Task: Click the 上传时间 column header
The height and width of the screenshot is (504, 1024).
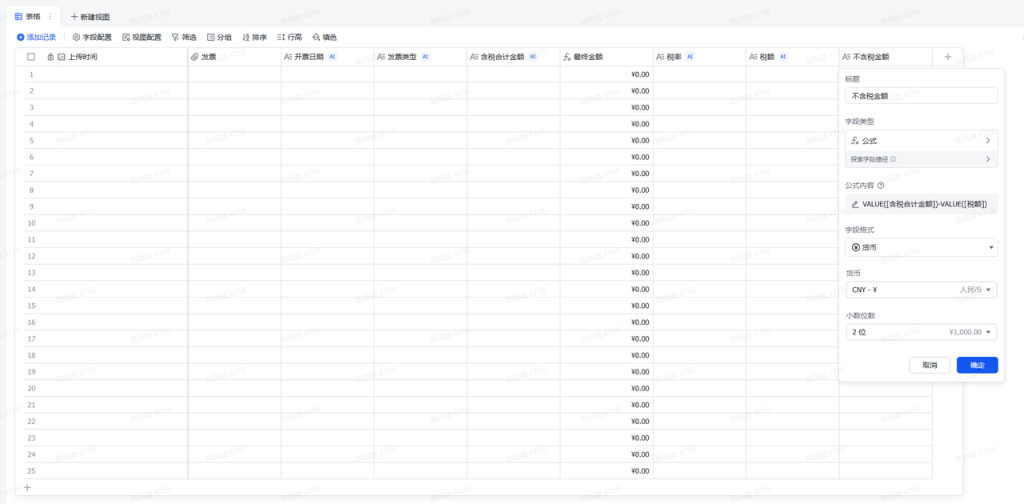Action: [x=105, y=57]
